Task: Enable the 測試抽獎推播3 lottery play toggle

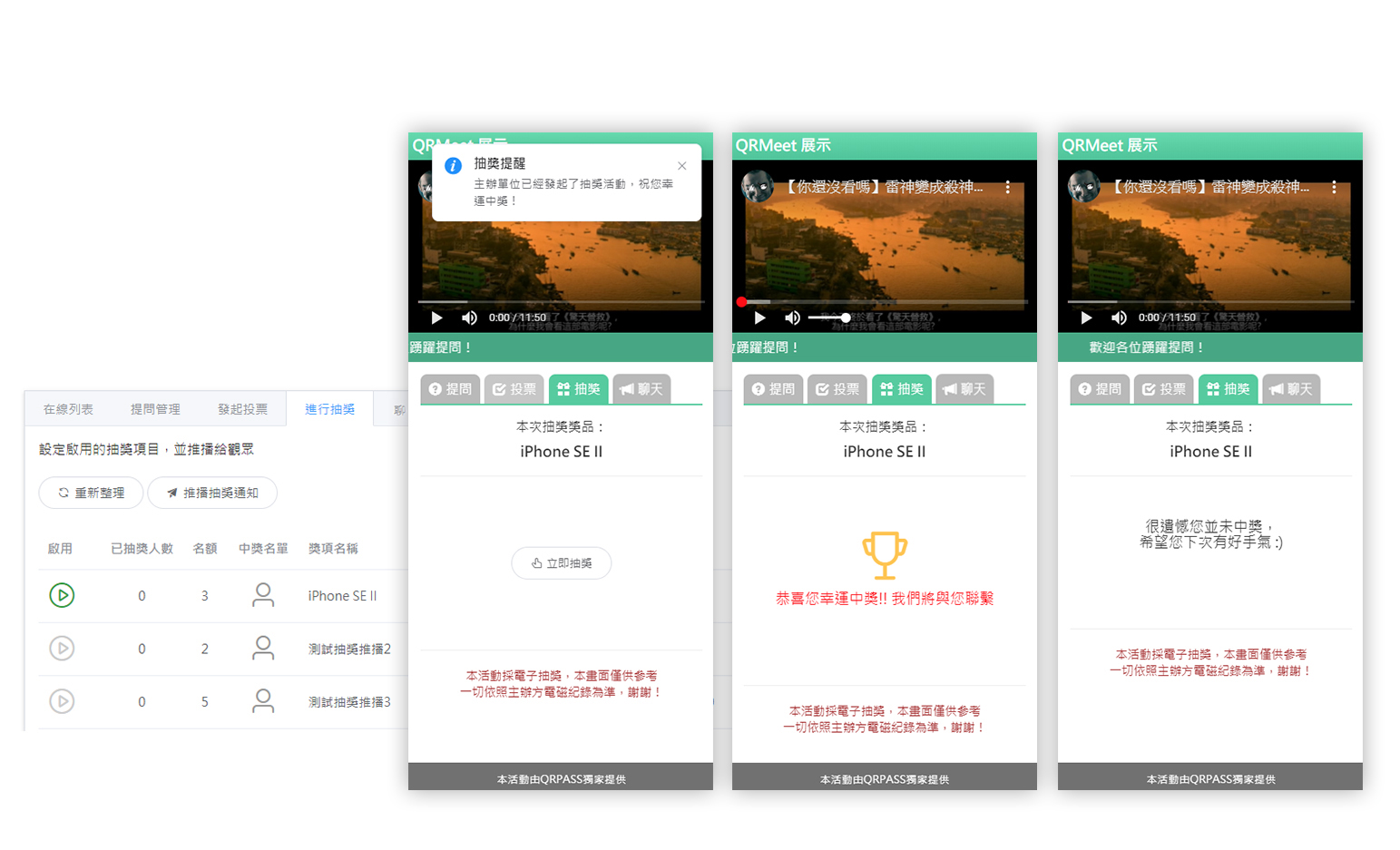Action: (62, 701)
